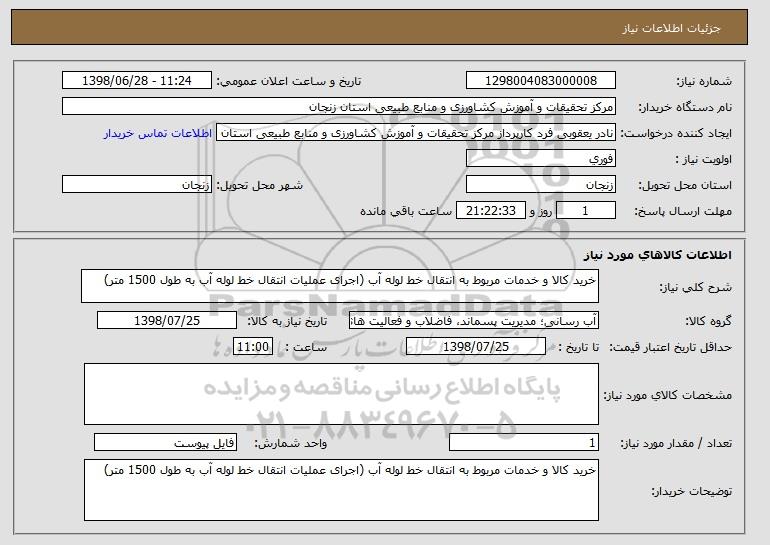Click the واحد شمارش label
Viewport: 770px width, 545px height.
coord(290,443)
